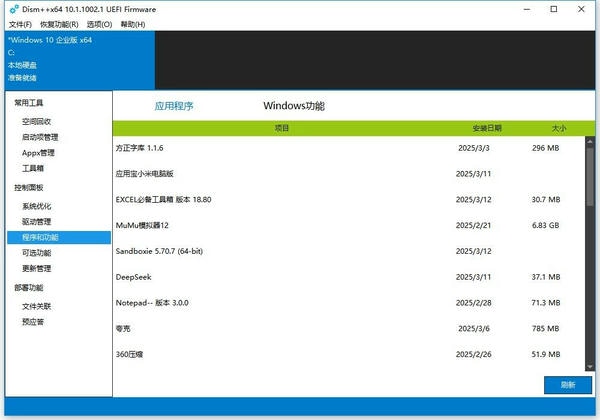
Task: Select 程序和功能 in the sidebar
Action: tap(59, 237)
